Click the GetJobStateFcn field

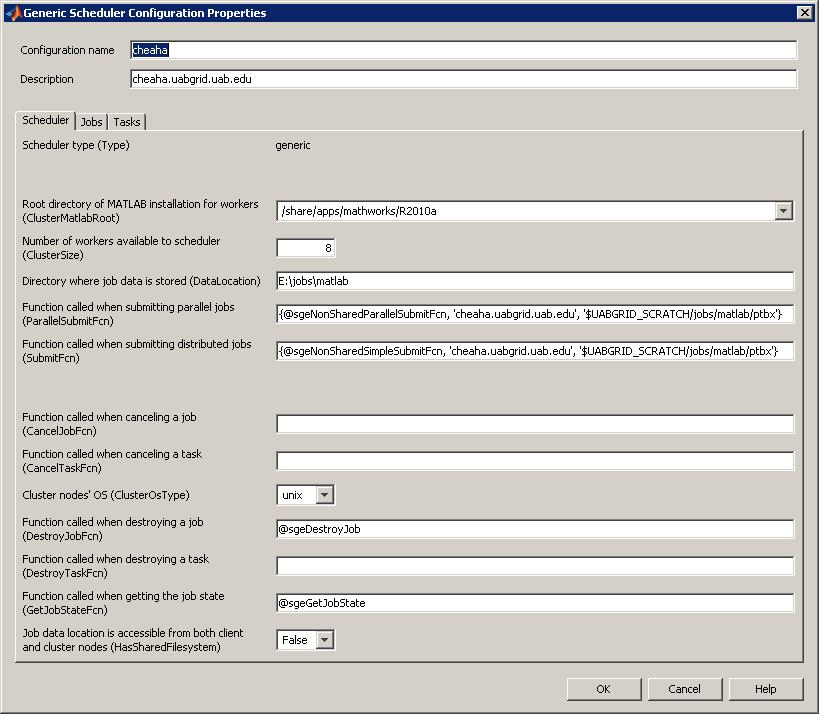535,603
